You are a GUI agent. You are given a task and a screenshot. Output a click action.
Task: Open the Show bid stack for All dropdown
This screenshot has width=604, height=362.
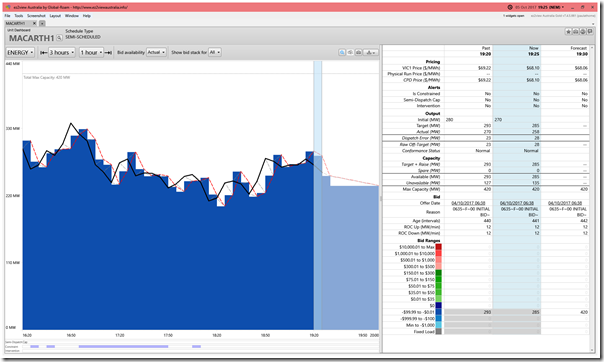[215, 52]
